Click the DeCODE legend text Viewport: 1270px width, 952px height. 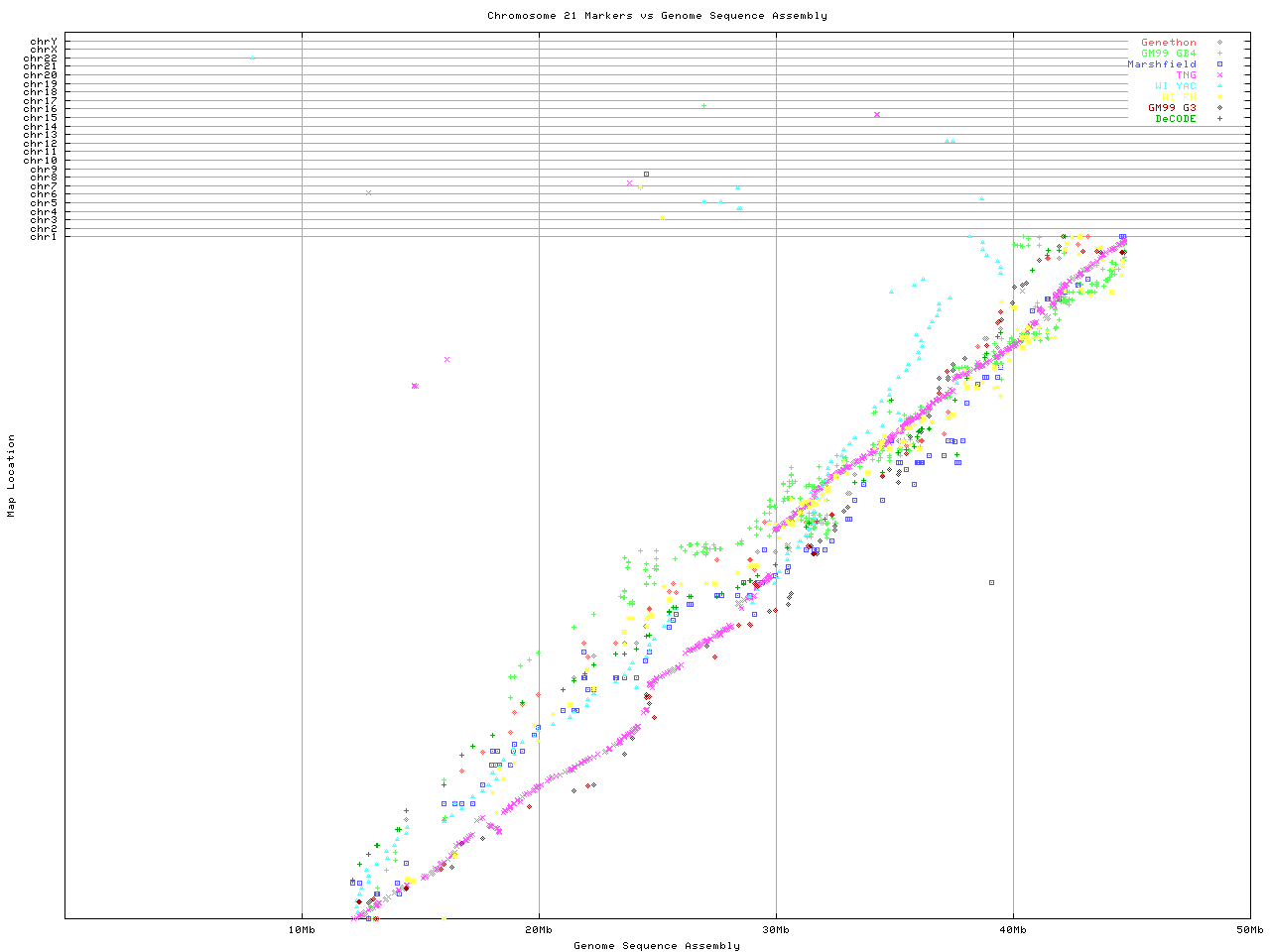[x=1176, y=119]
